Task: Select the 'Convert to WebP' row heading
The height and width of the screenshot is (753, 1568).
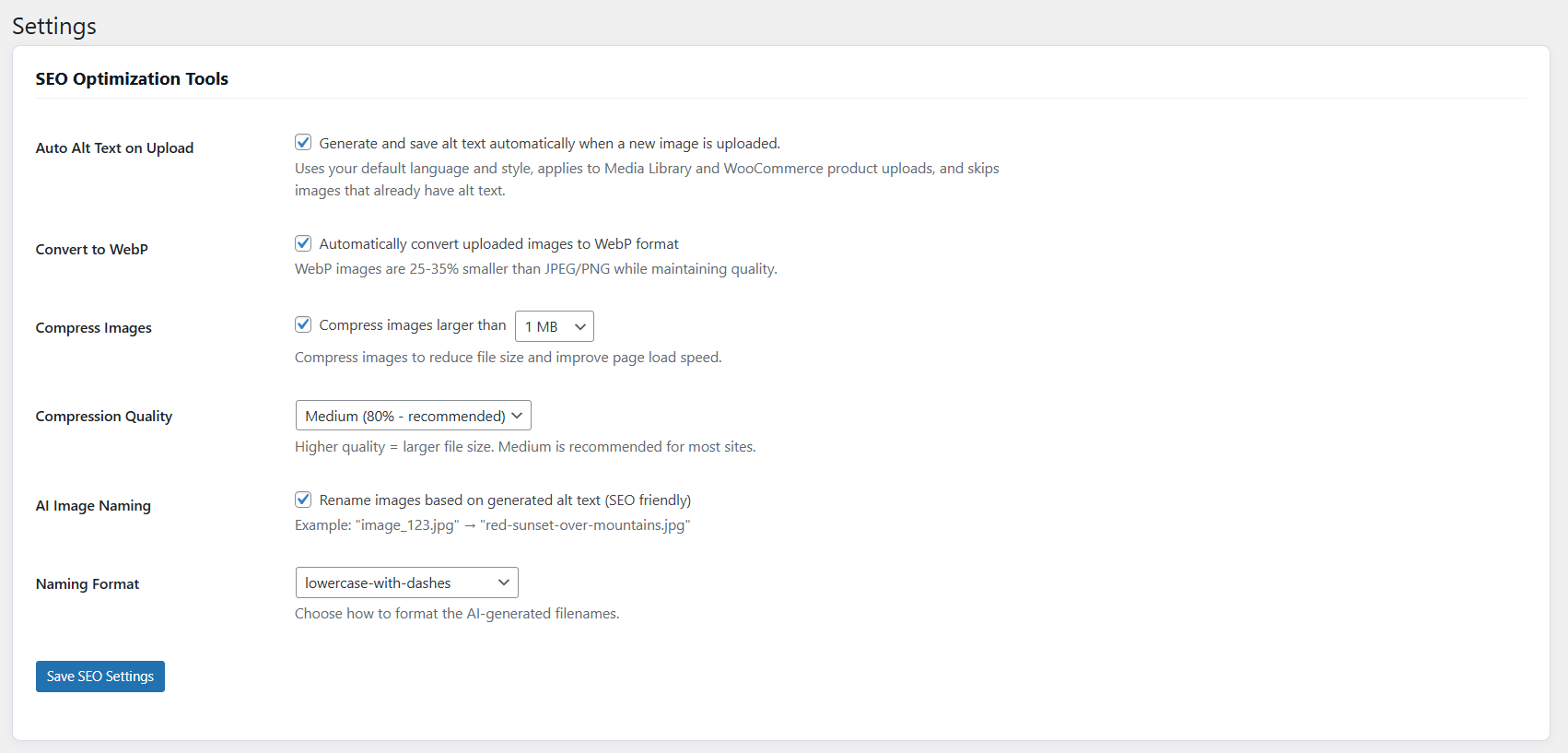Action: click(x=92, y=249)
